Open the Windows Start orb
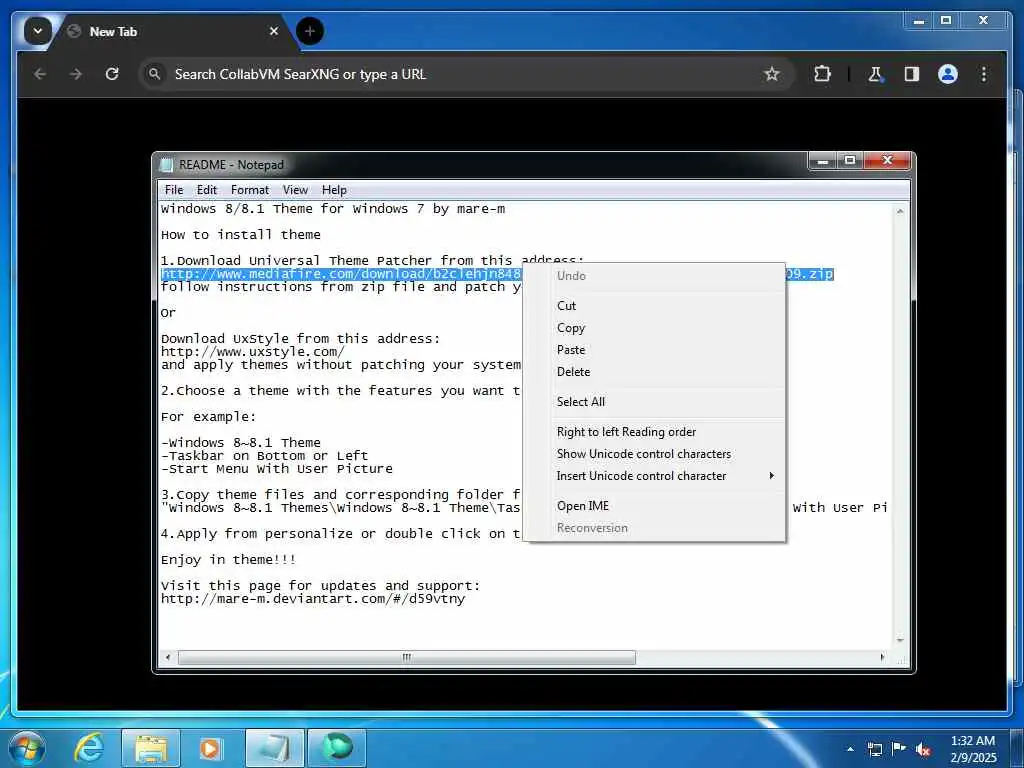This screenshot has width=1024, height=768. tap(26, 748)
